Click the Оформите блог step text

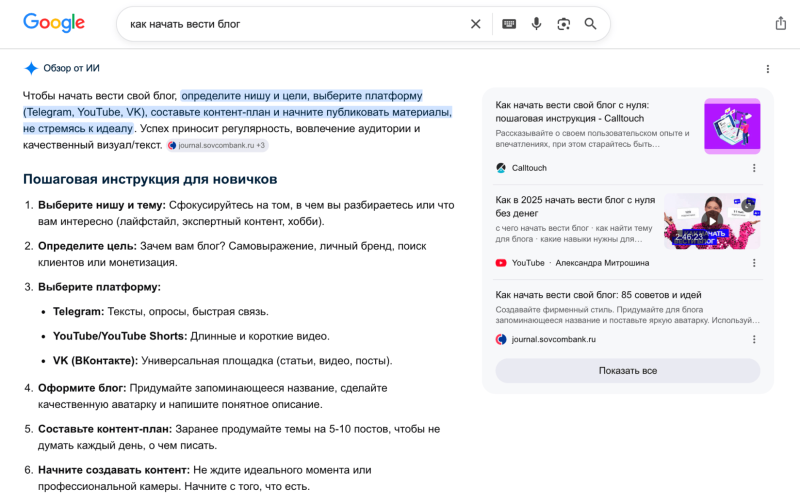[x=213, y=396]
